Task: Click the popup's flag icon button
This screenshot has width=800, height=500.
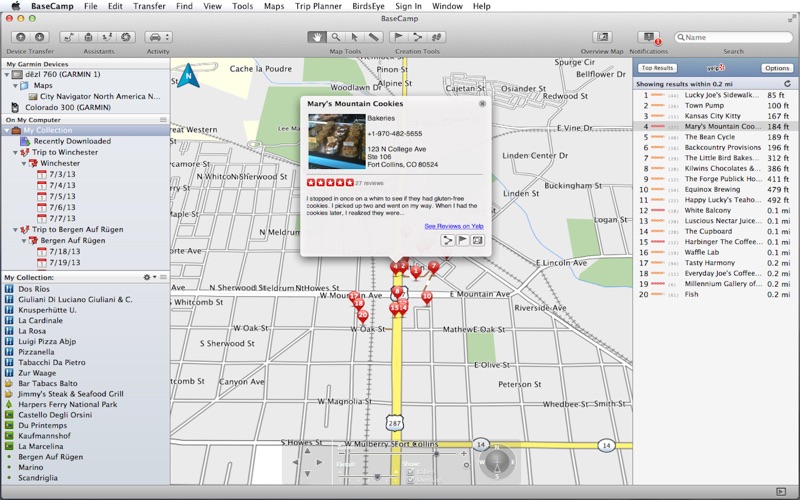Action: 463,240
